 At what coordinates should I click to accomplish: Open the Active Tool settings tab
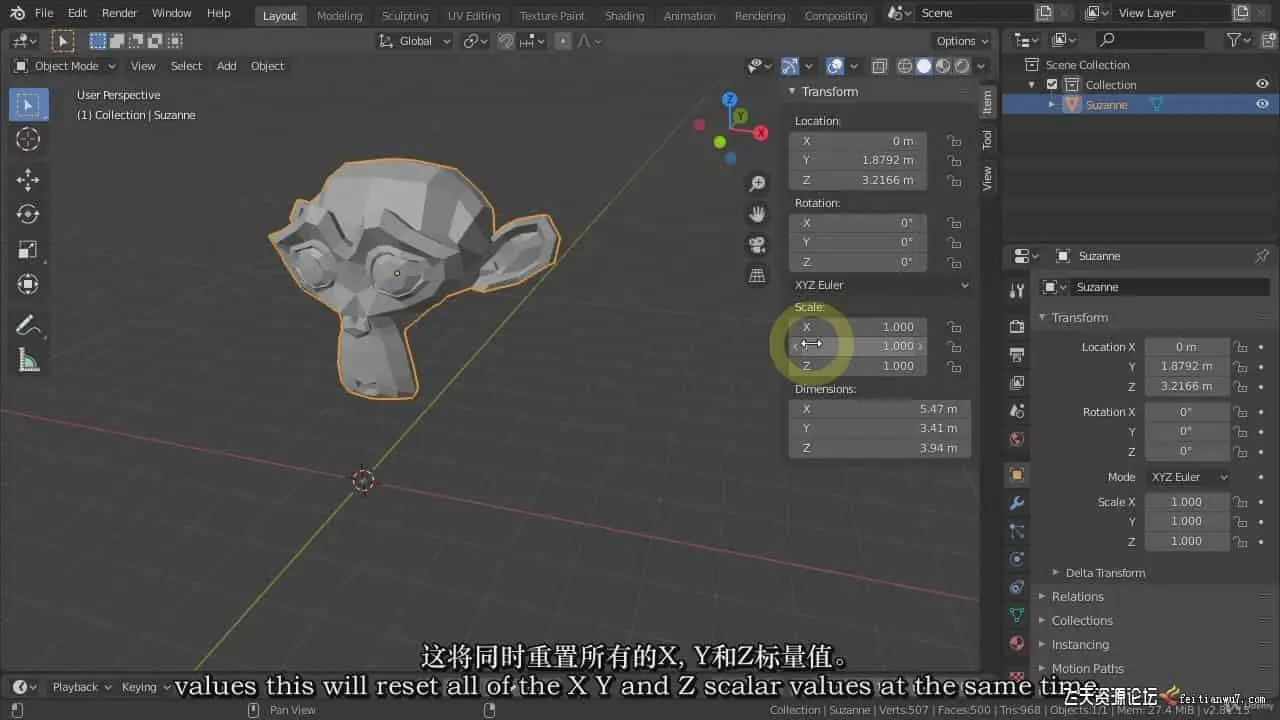[x=1017, y=290]
